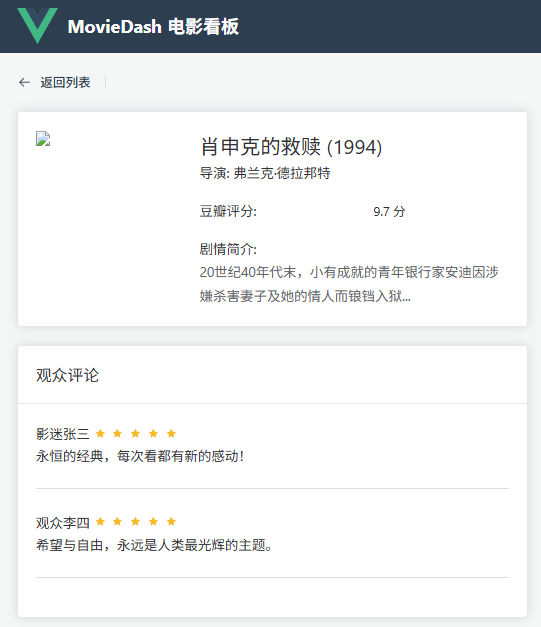The image size is (541, 627).
Task: Click the 9.7 分 rating value
Action: (x=389, y=211)
